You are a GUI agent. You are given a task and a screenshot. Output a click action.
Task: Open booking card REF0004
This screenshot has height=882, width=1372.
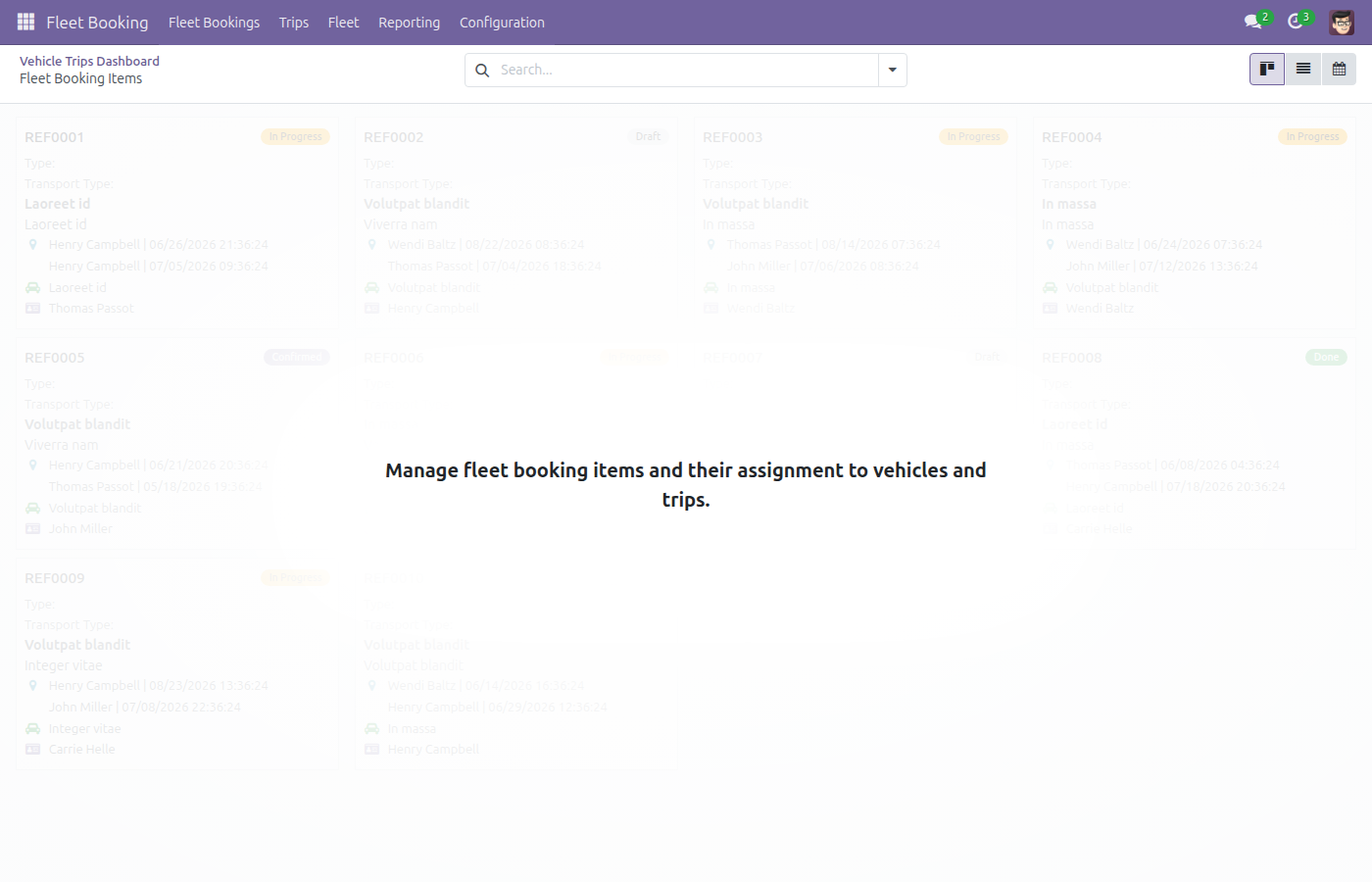coord(1195,222)
